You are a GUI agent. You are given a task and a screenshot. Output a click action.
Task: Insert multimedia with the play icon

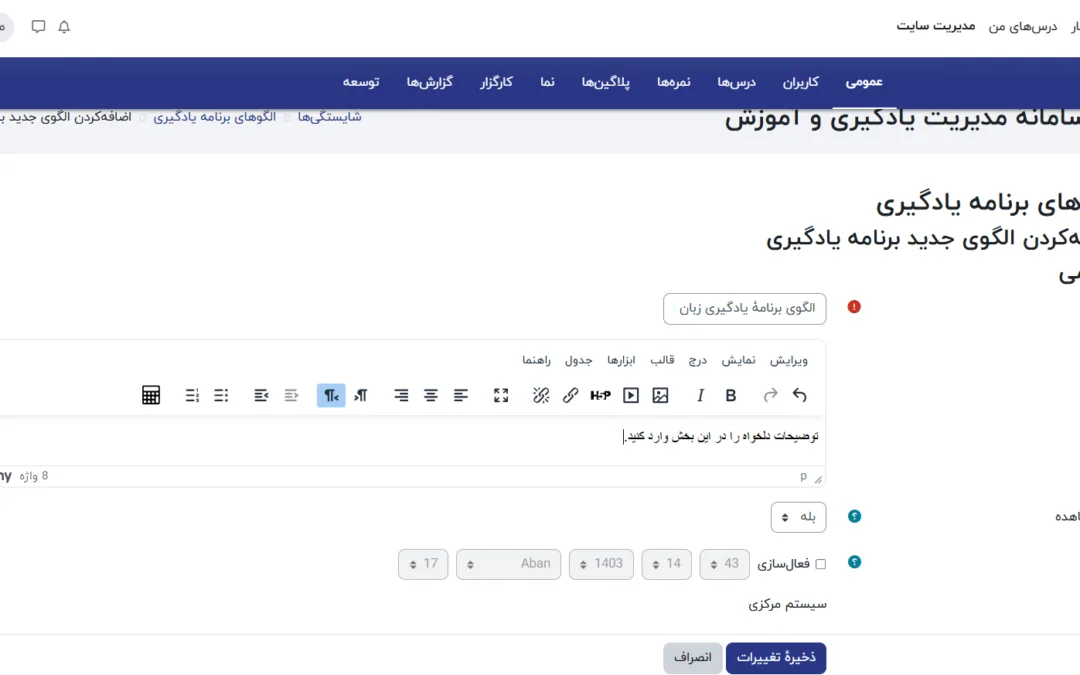[631, 396]
